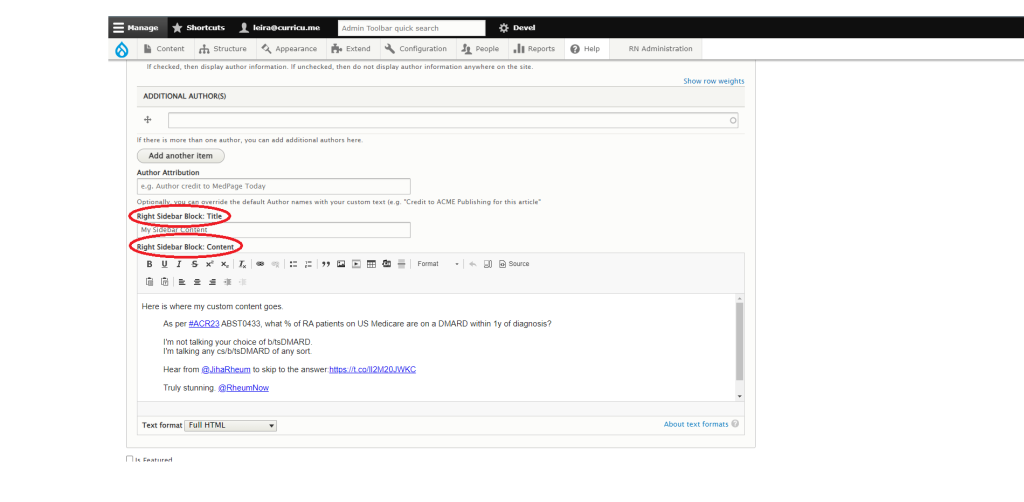Insert an image into the editor
Screen dimensions: 1024x502
click(x=341, y=264)
